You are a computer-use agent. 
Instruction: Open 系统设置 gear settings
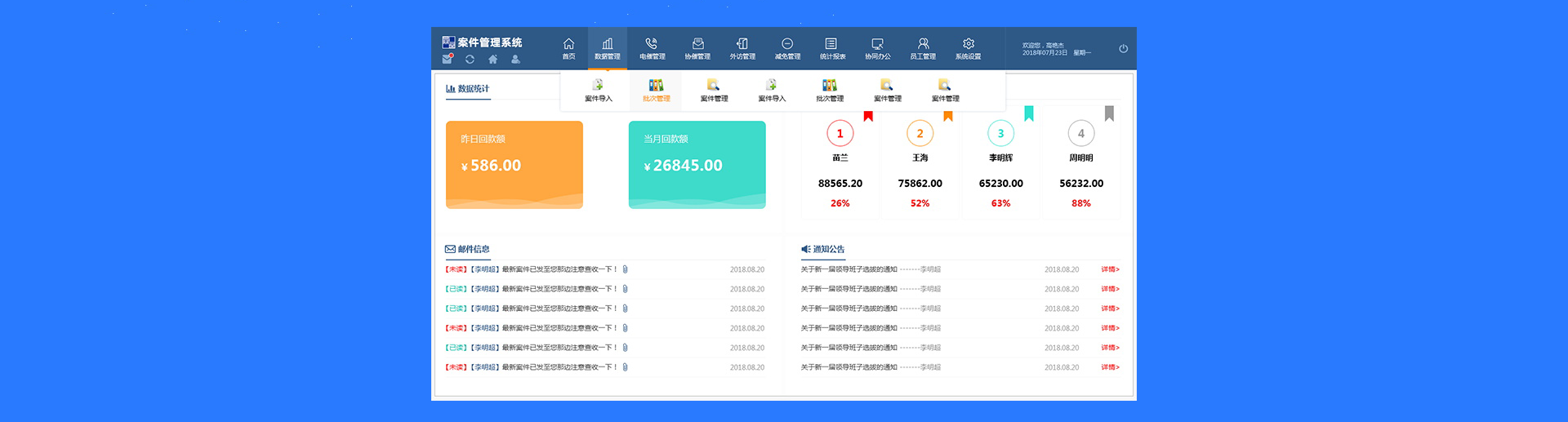[968, 49]
